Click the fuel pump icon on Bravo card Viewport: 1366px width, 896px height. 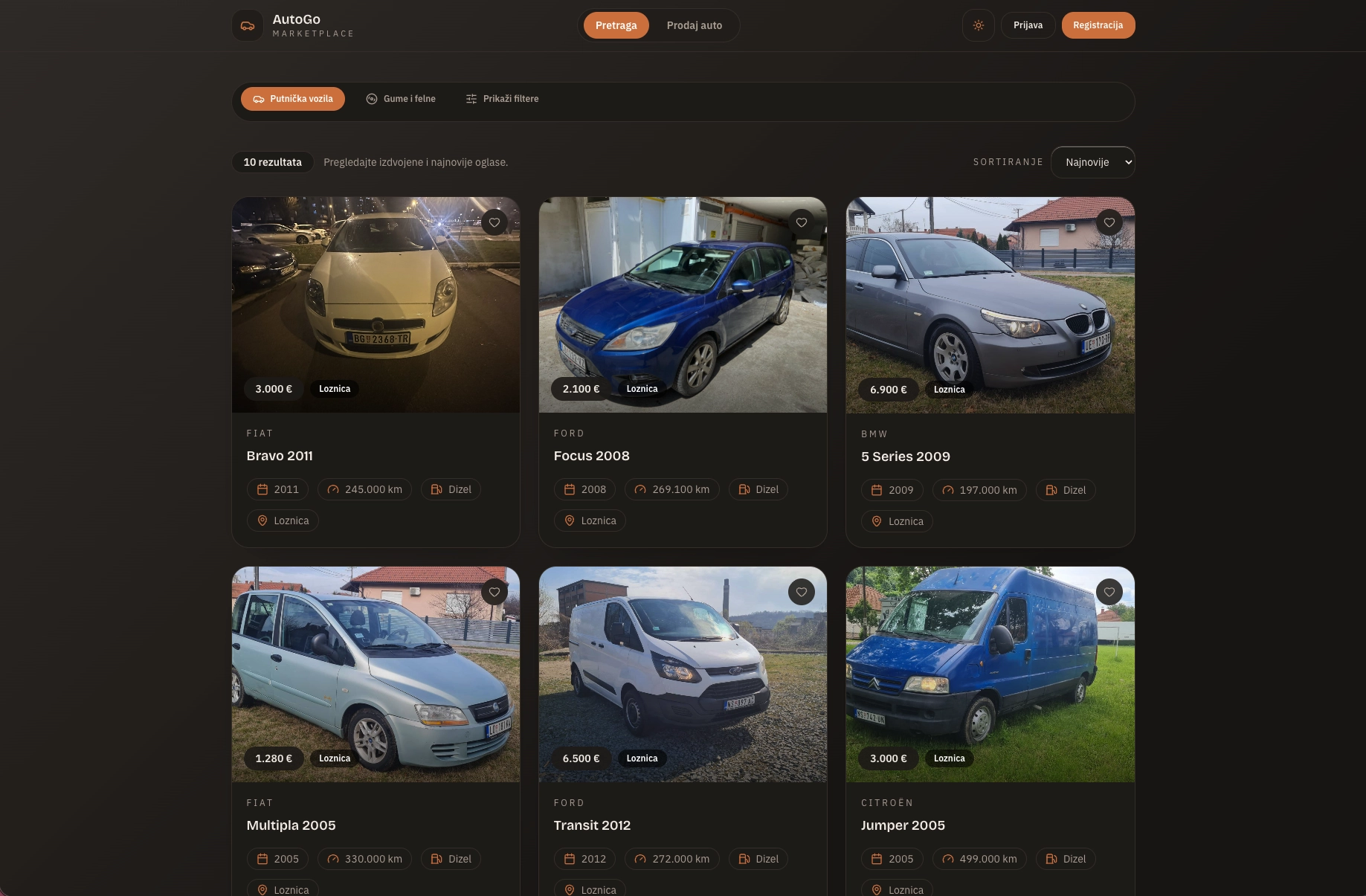[436, 489]
